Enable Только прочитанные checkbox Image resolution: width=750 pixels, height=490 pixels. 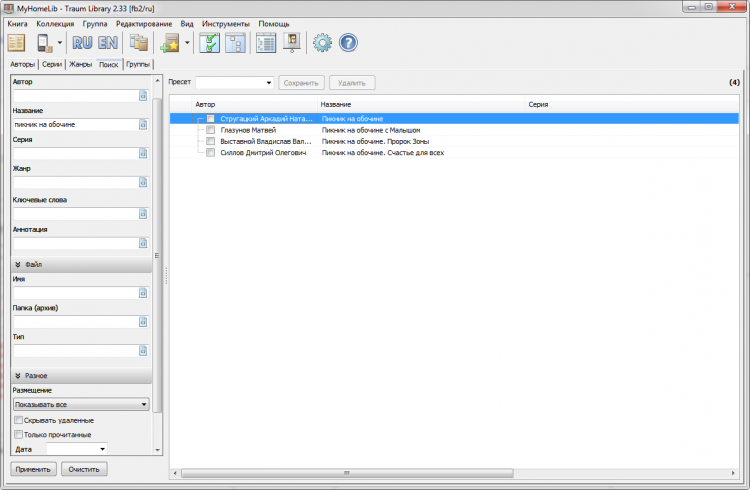tap(19, 434)
